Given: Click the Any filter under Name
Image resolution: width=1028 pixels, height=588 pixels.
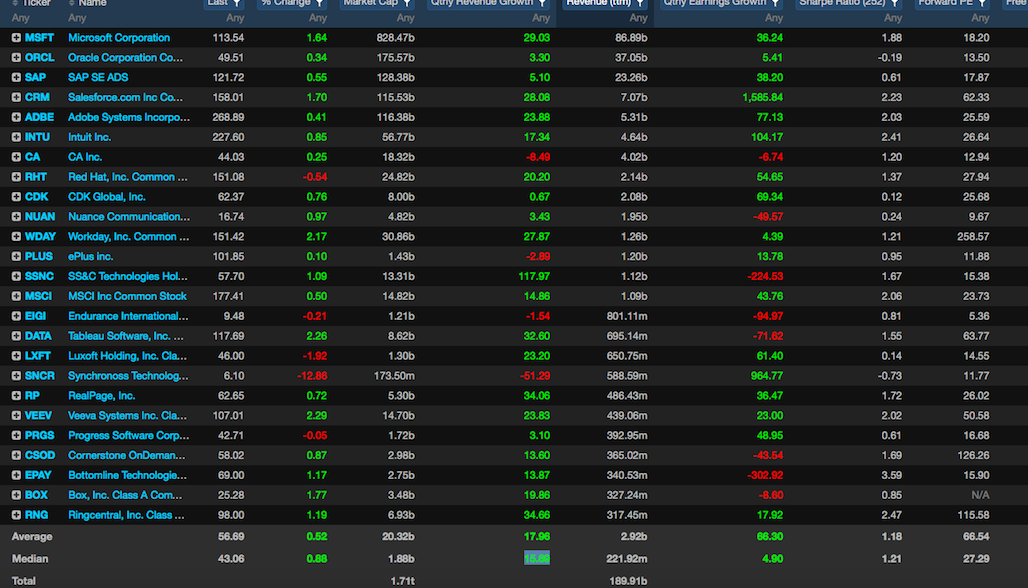Looking at the screenshot, I should click(x=77, y=18).
